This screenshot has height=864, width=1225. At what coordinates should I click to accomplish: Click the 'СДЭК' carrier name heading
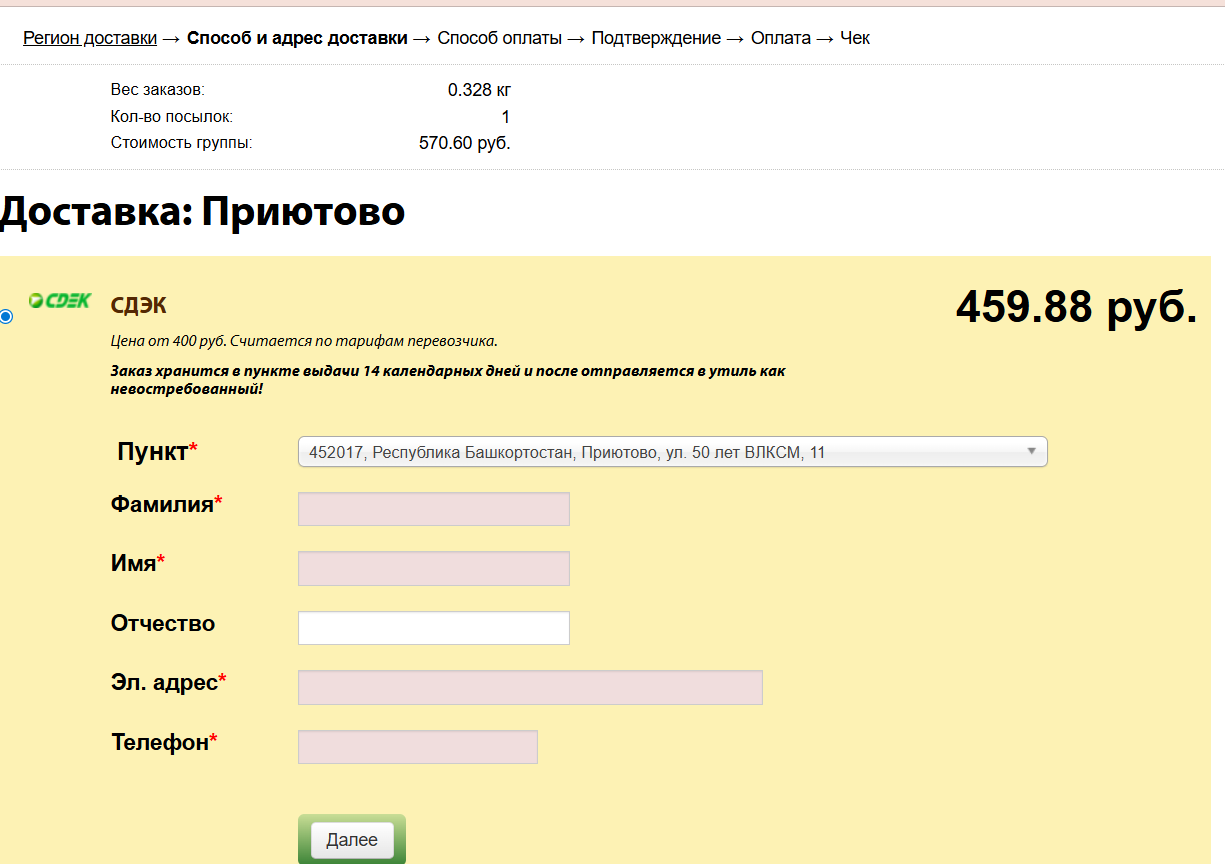pos(138,306)
